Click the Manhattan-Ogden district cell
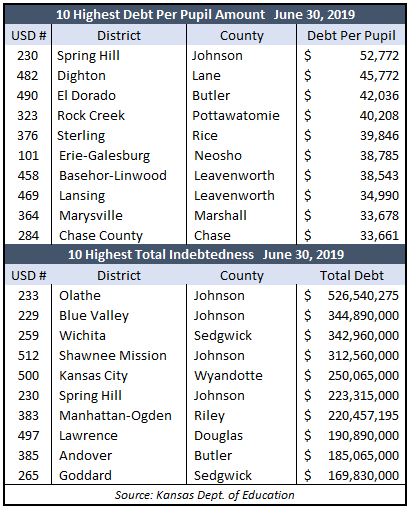 (x=115, y=416)
